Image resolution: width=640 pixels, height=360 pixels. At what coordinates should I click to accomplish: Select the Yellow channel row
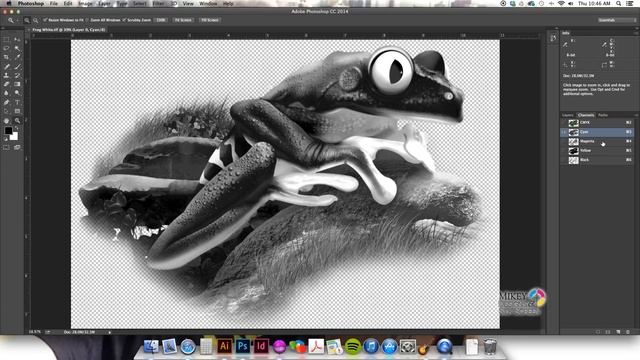point(596,150)
